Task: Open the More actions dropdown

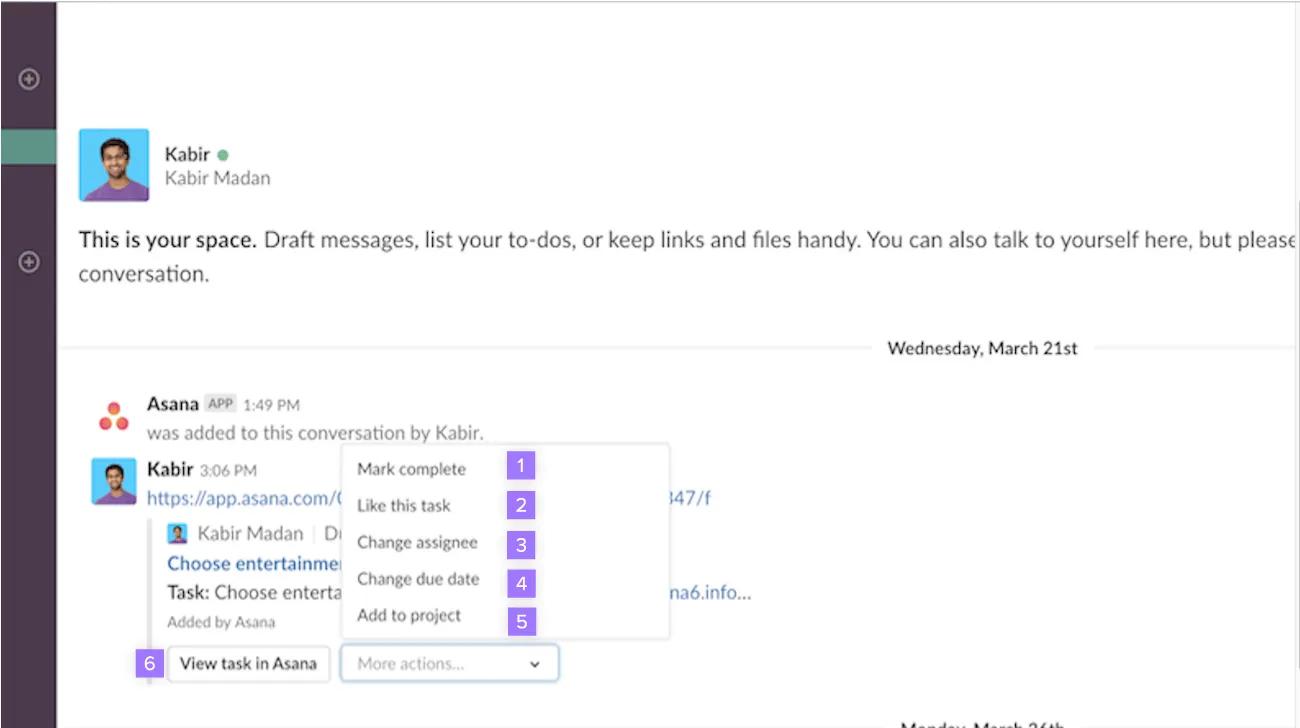Action: (449, 663)
